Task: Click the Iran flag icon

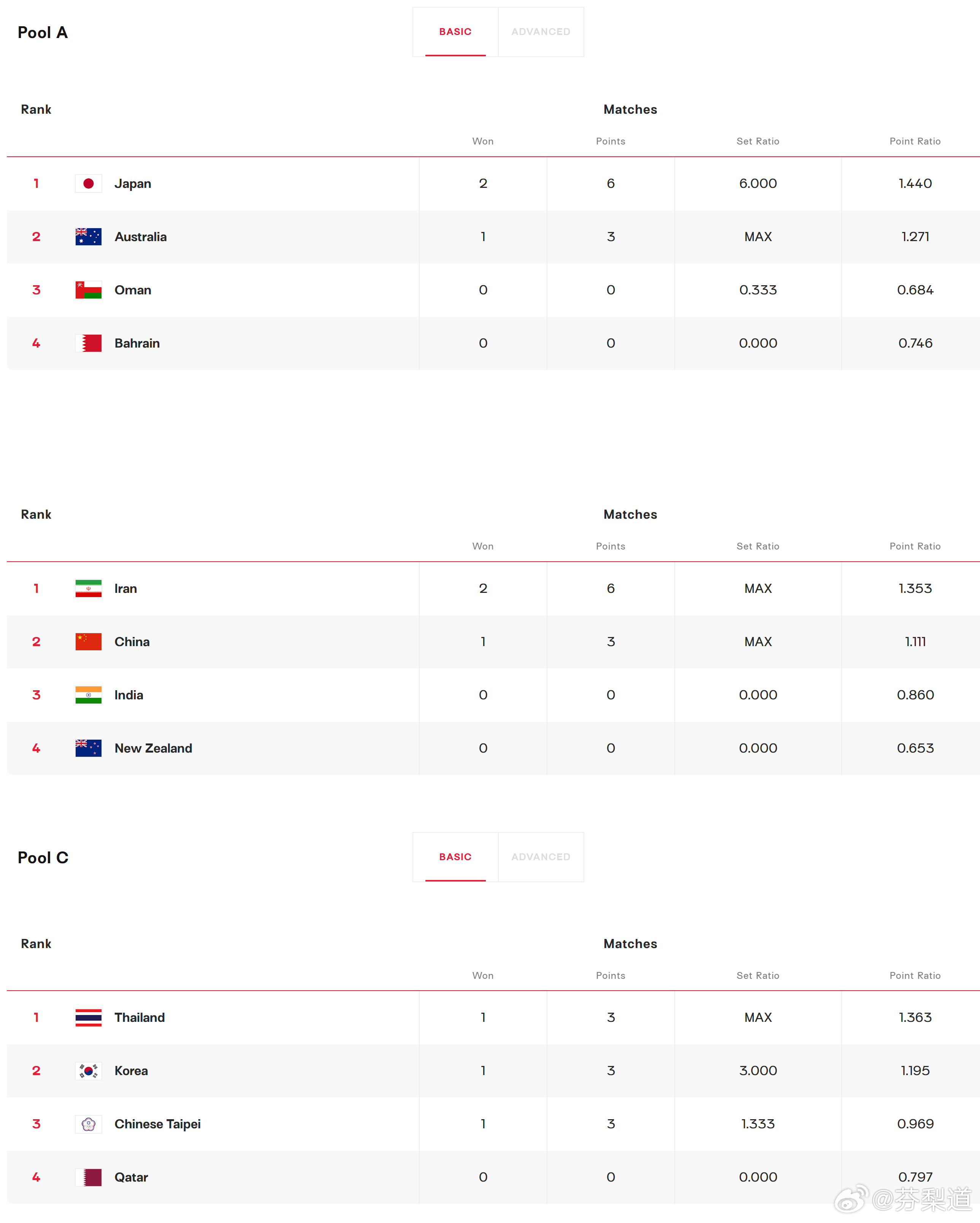Action: [x=89, y=588]
